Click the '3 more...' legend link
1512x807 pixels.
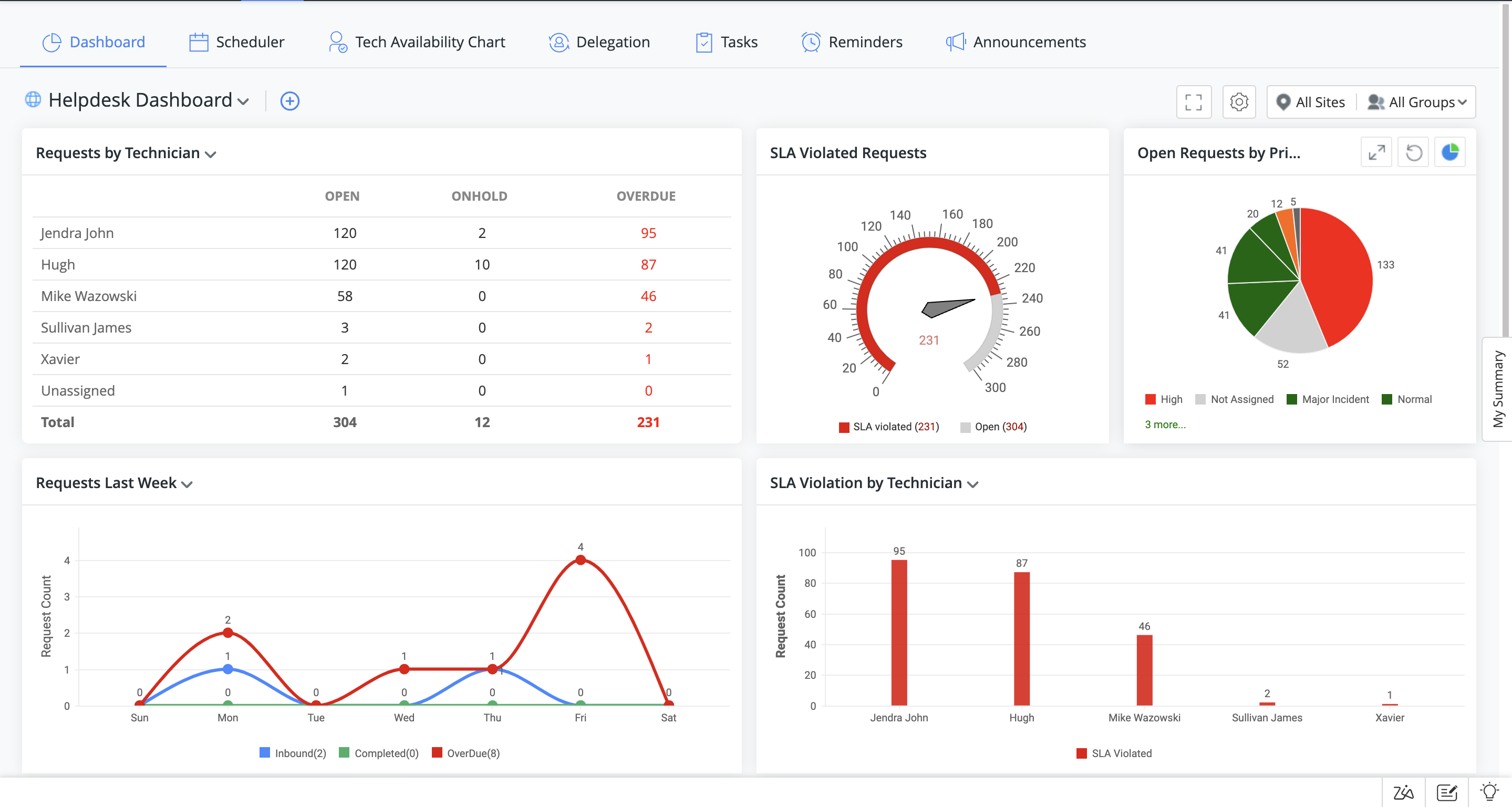tap(1165, 425)
